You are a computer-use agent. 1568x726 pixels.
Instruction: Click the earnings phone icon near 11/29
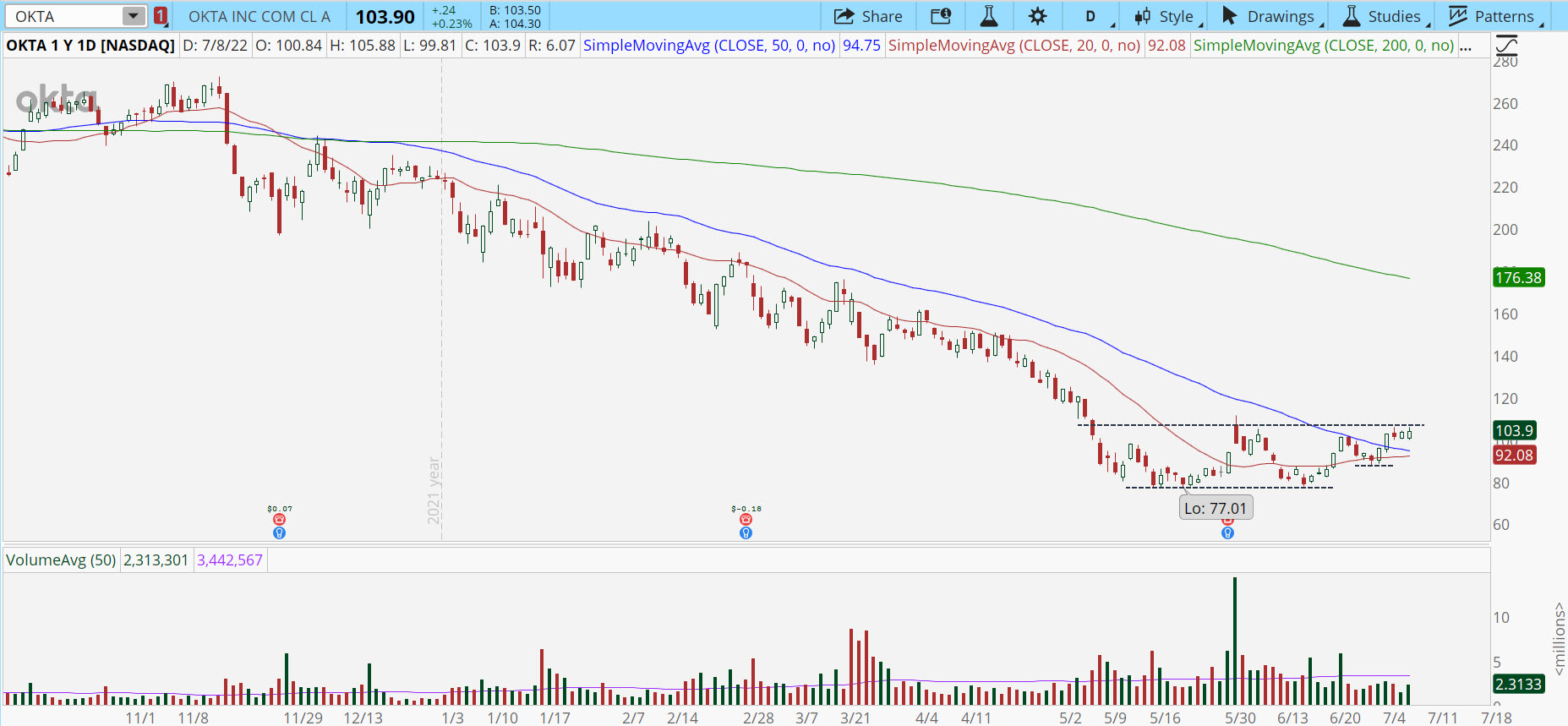[x=280, y=520]
